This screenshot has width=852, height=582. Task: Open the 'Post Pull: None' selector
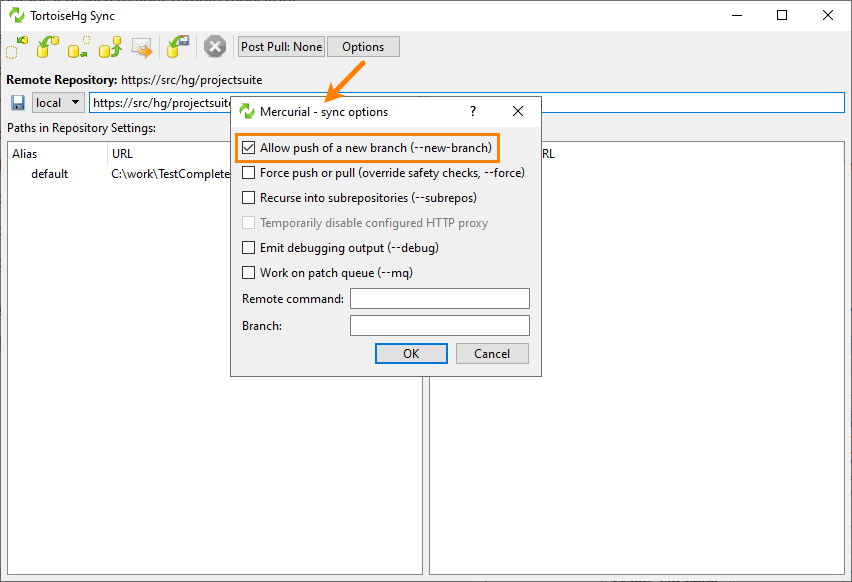[x=280, y=46]
